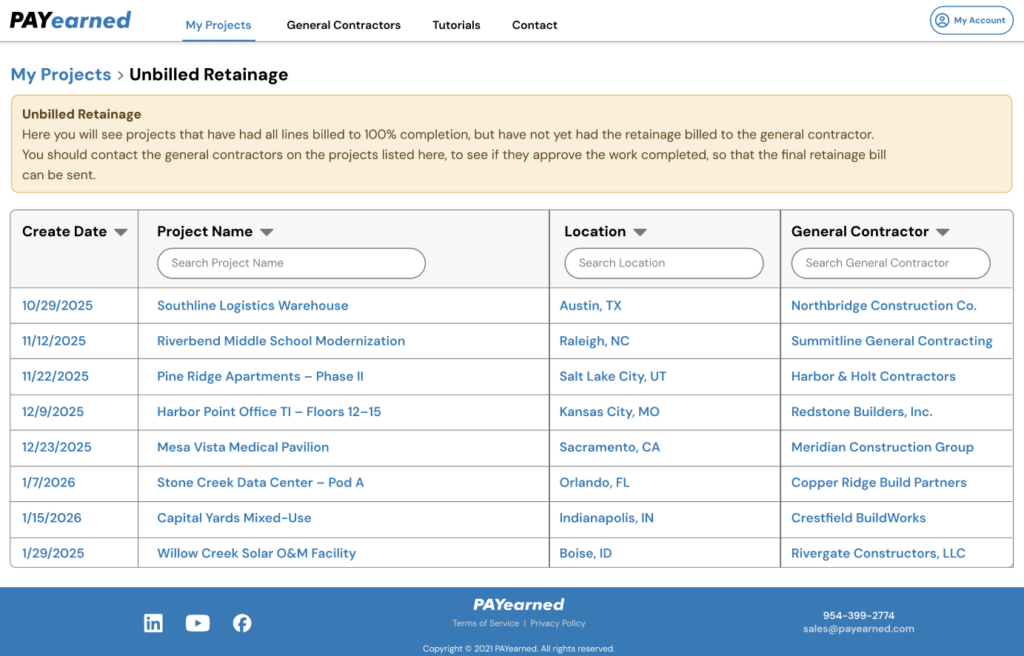Go to the Tutorials menu item
Viewport: 1024px width, 656px height.
456,25
